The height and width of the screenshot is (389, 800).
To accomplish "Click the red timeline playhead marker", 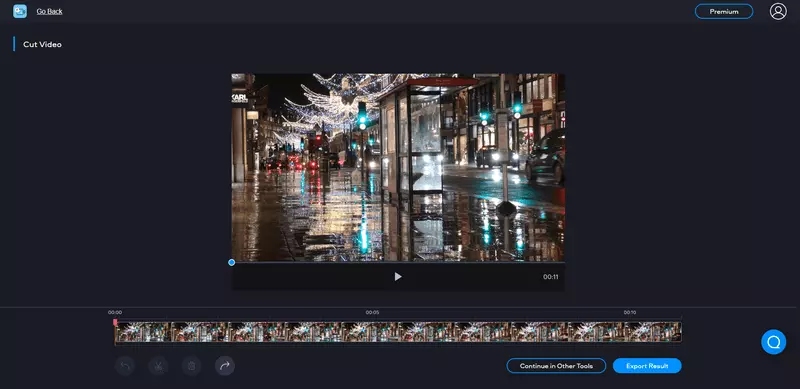I will click(x=115, y=322).
